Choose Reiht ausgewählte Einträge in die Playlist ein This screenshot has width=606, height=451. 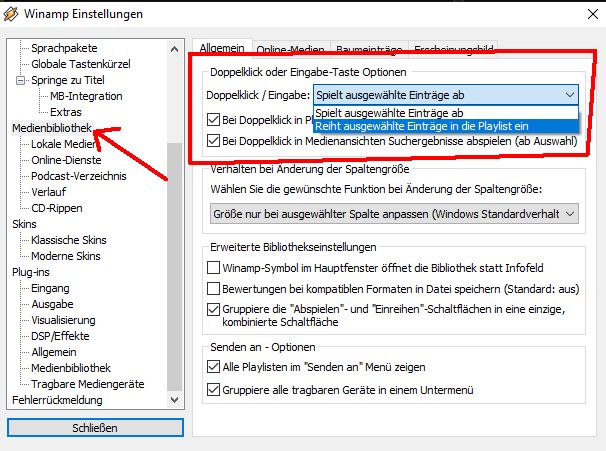pyautogui.click(x=446, y=126)
